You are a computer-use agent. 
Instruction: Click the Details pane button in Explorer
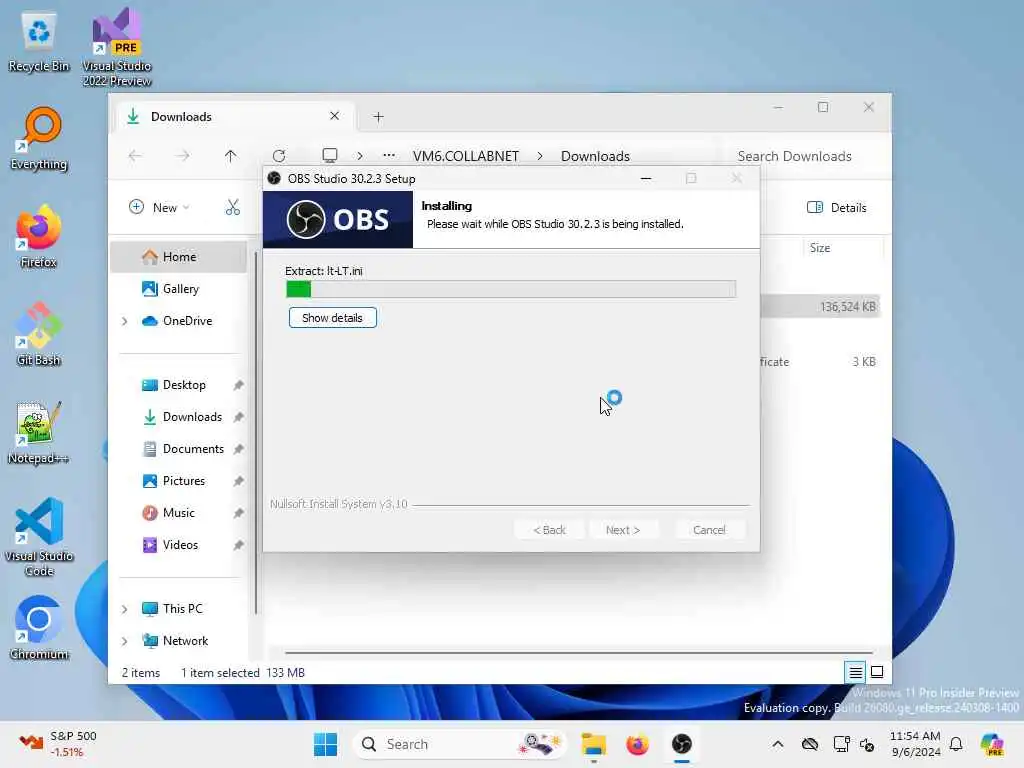[x=837, y=208]
